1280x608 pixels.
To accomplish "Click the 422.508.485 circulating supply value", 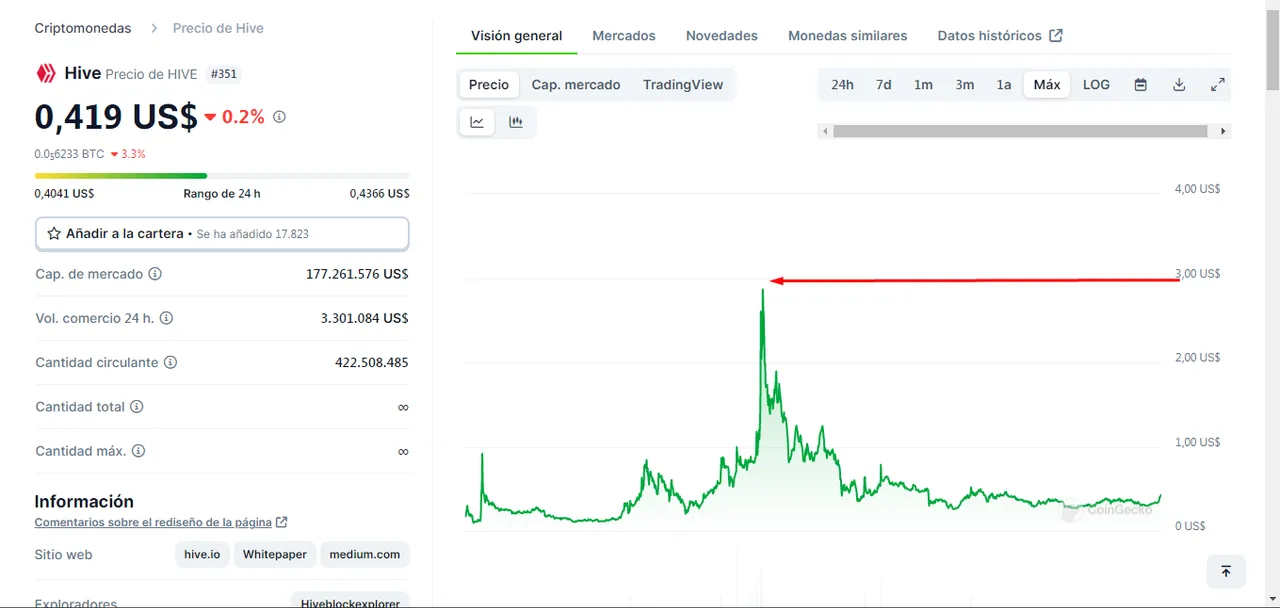I will [371, 362].
